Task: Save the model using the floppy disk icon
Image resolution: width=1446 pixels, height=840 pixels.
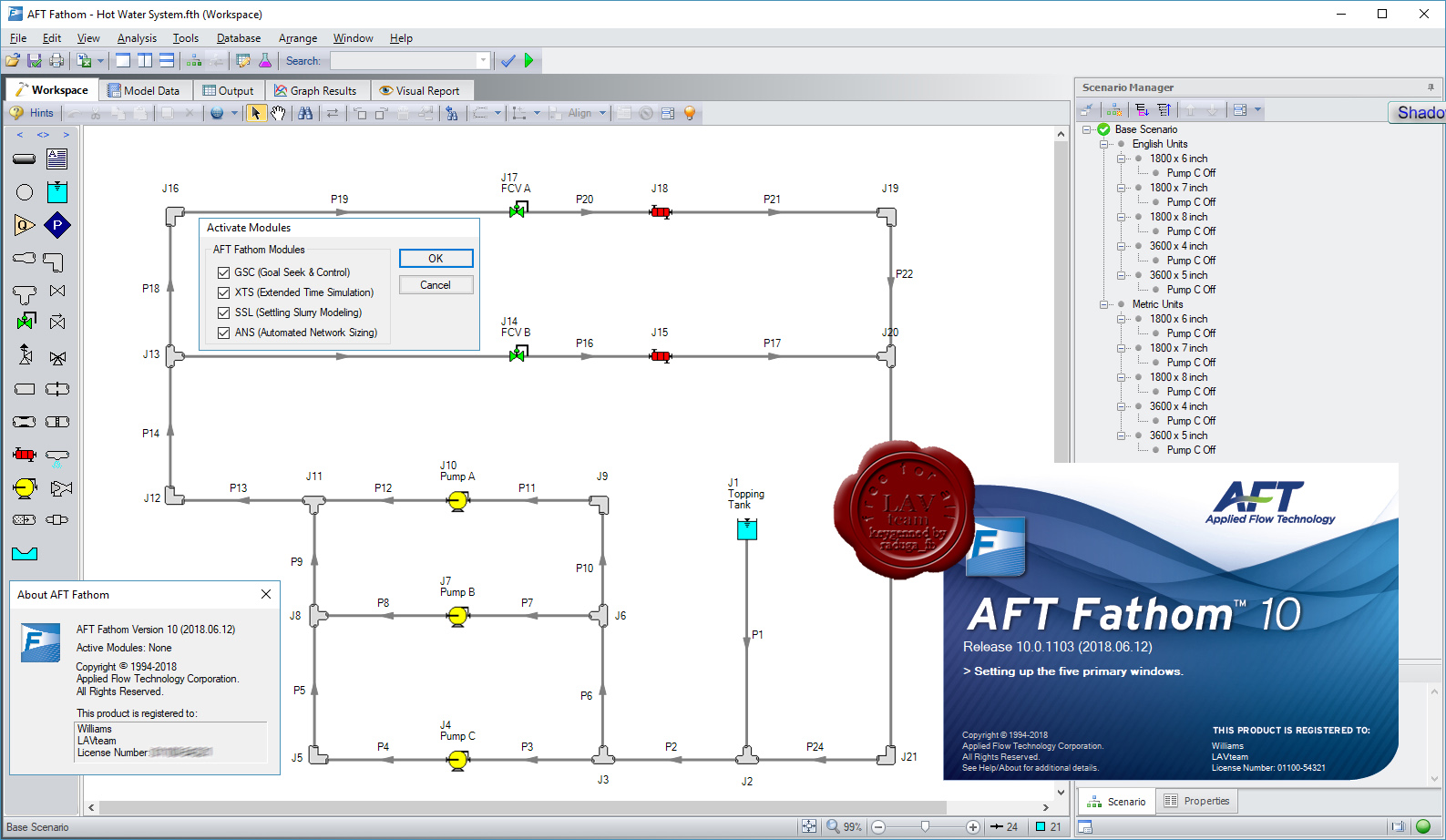Action: (35, 61)
